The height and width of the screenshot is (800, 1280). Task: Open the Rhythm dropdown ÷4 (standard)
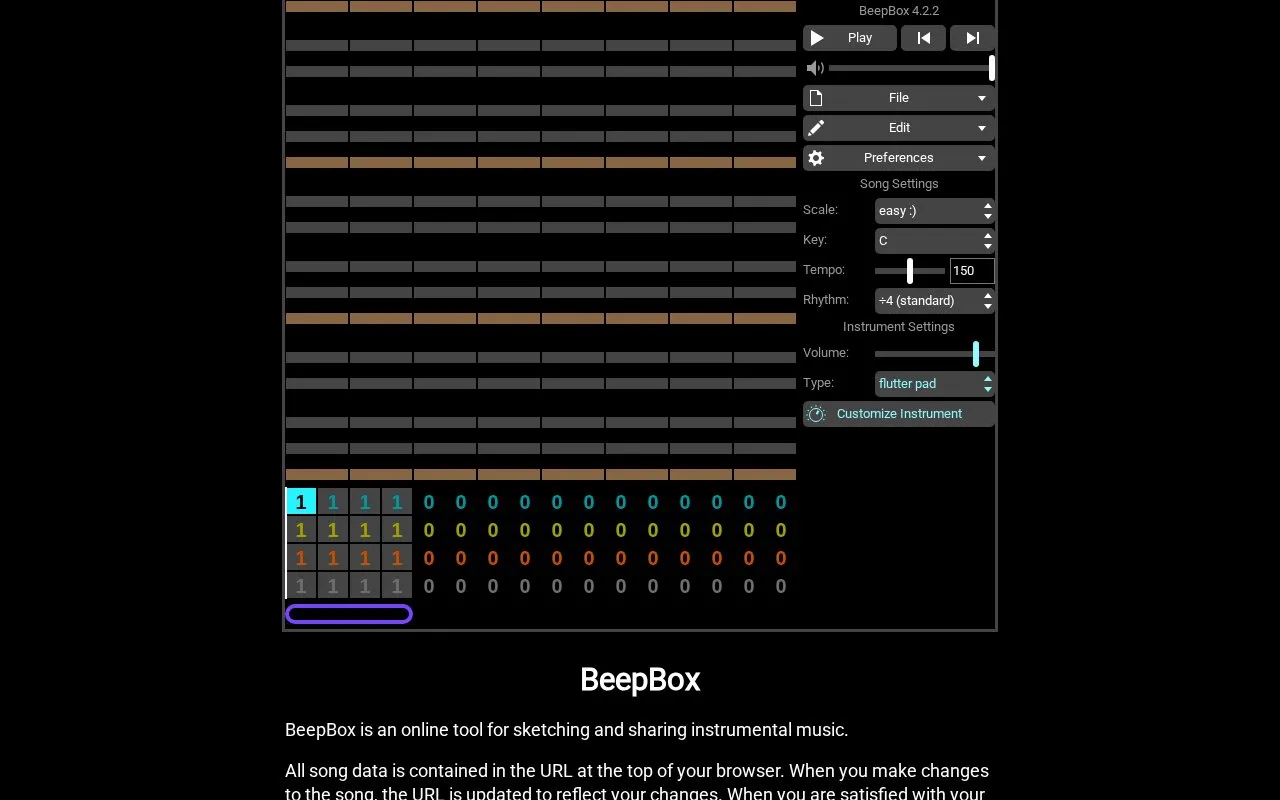pyautogui.click(x=935, y=301)
